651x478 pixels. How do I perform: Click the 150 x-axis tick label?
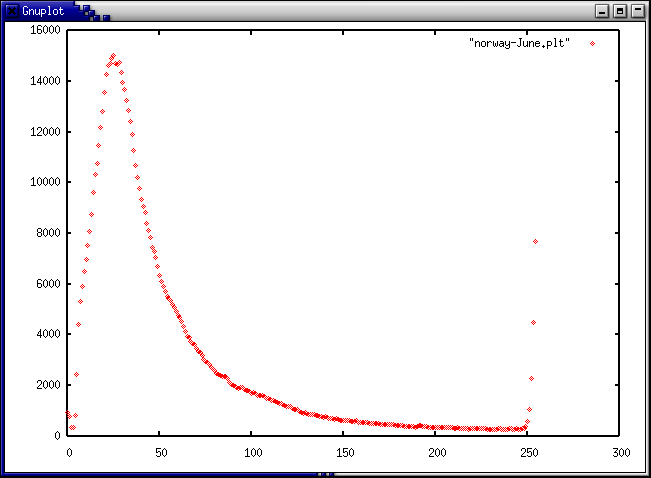[x=344, y=452]
